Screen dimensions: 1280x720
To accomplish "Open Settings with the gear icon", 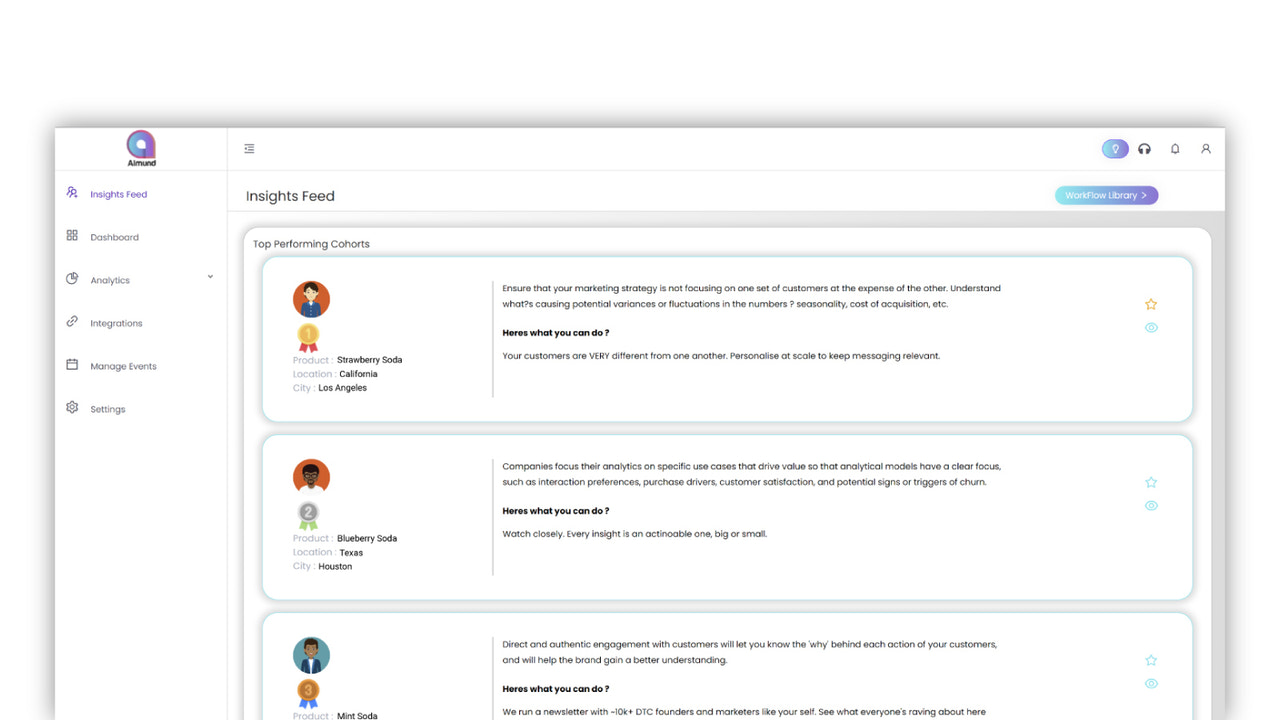I will [72, 408].
